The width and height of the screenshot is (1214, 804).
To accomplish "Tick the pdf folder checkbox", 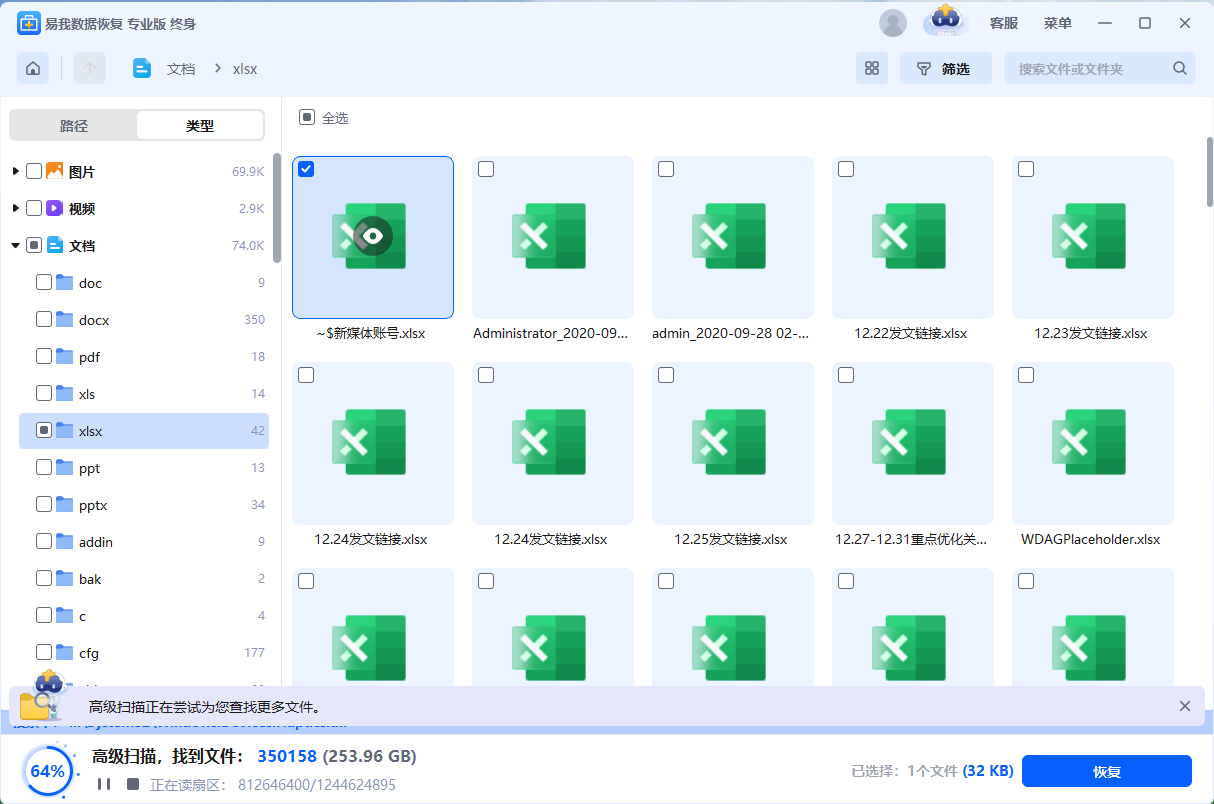I will (x=44, y=357).
